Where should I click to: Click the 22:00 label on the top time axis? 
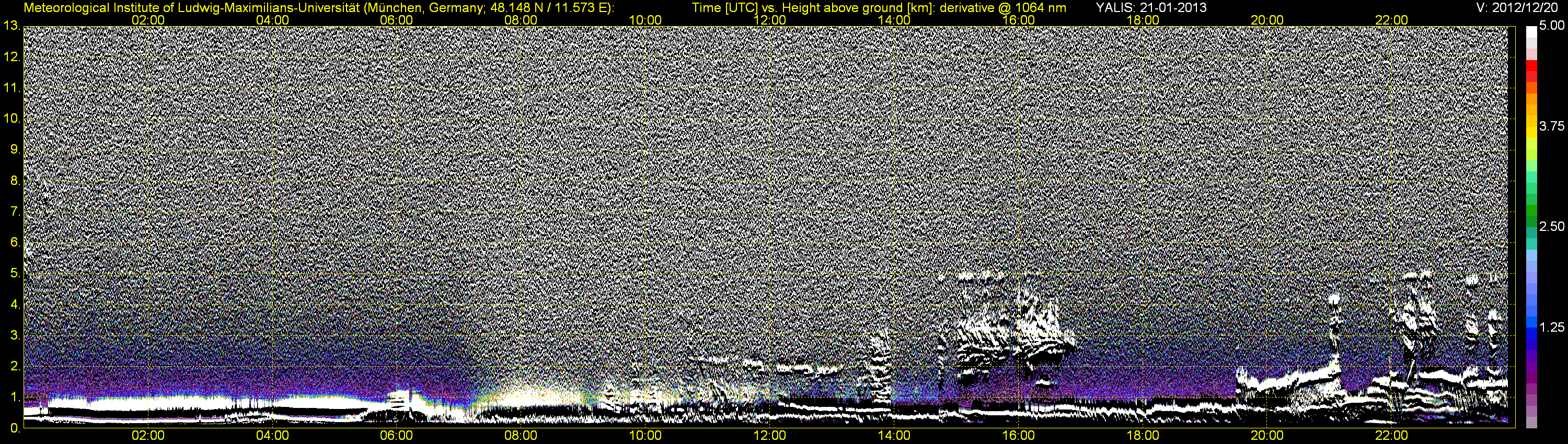(x=1391, y=20)
